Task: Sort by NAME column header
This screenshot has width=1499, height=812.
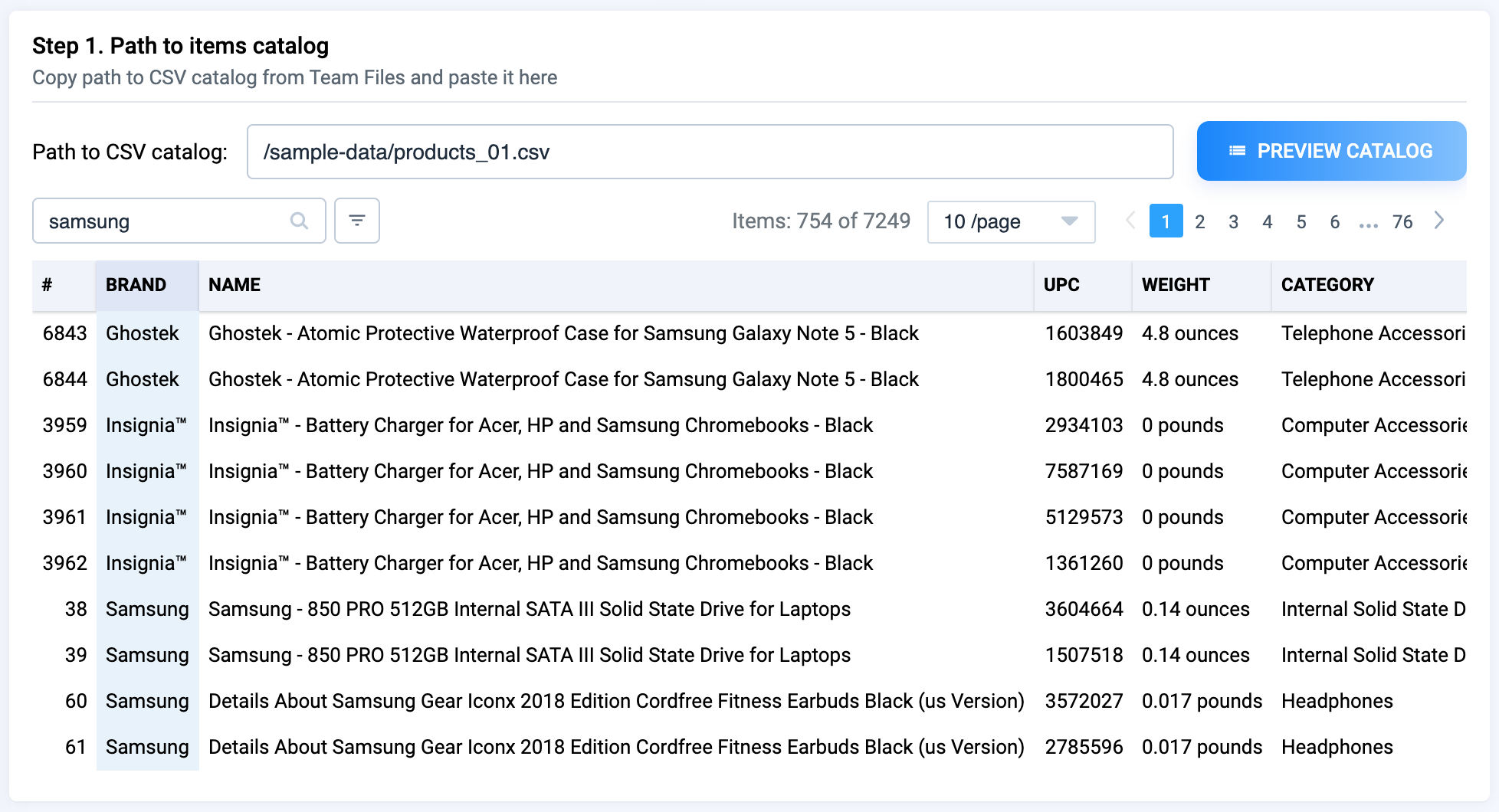Action: [235, 285]
